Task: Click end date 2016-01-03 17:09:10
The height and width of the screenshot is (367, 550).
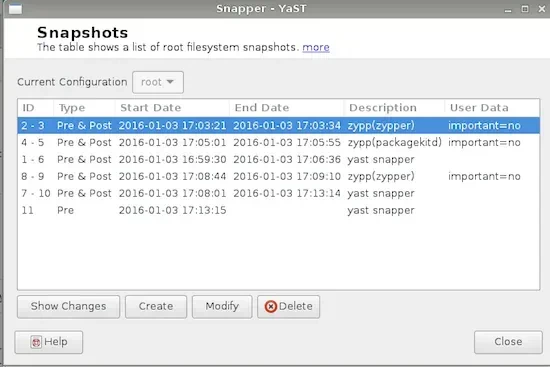Action: pos(287,176)
